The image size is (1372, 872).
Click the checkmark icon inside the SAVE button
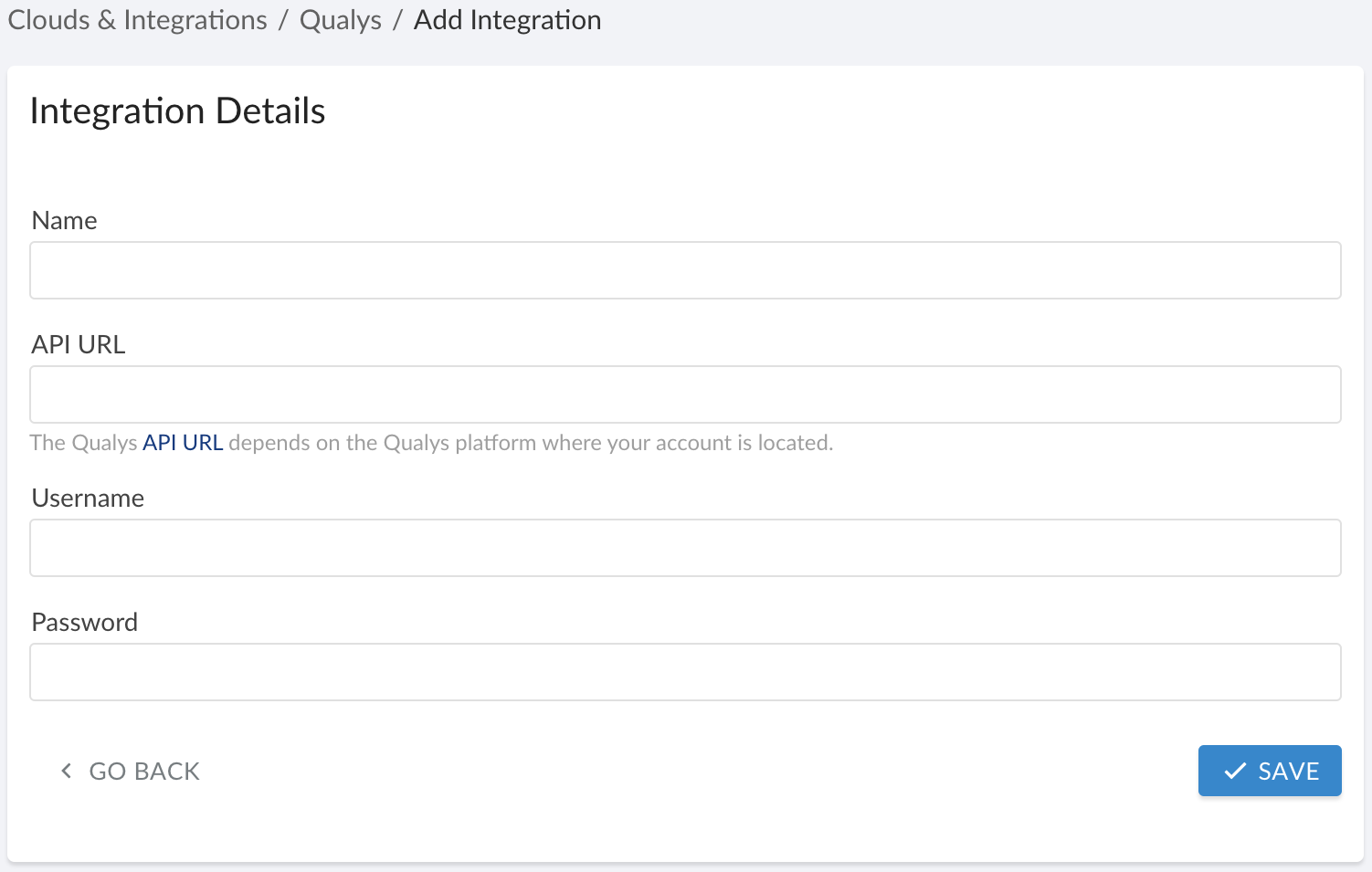[x=1236, y=771]
